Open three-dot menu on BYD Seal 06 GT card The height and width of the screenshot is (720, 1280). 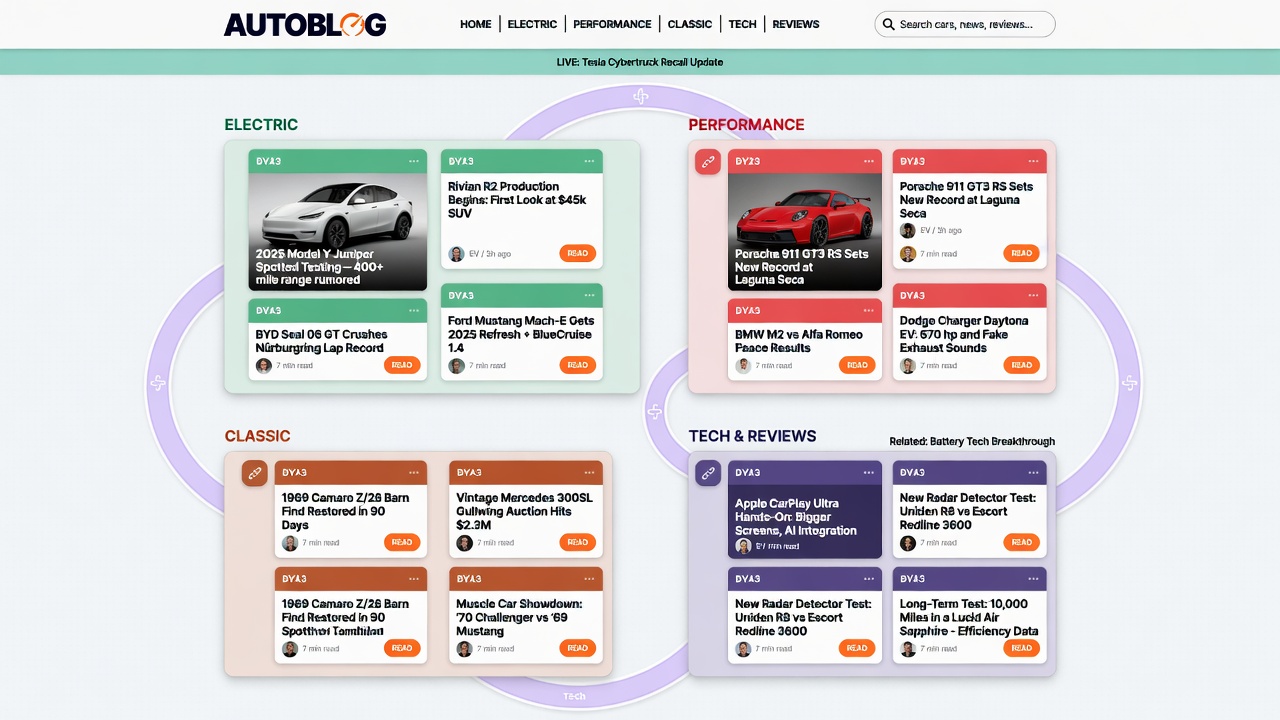pos(414,310)
